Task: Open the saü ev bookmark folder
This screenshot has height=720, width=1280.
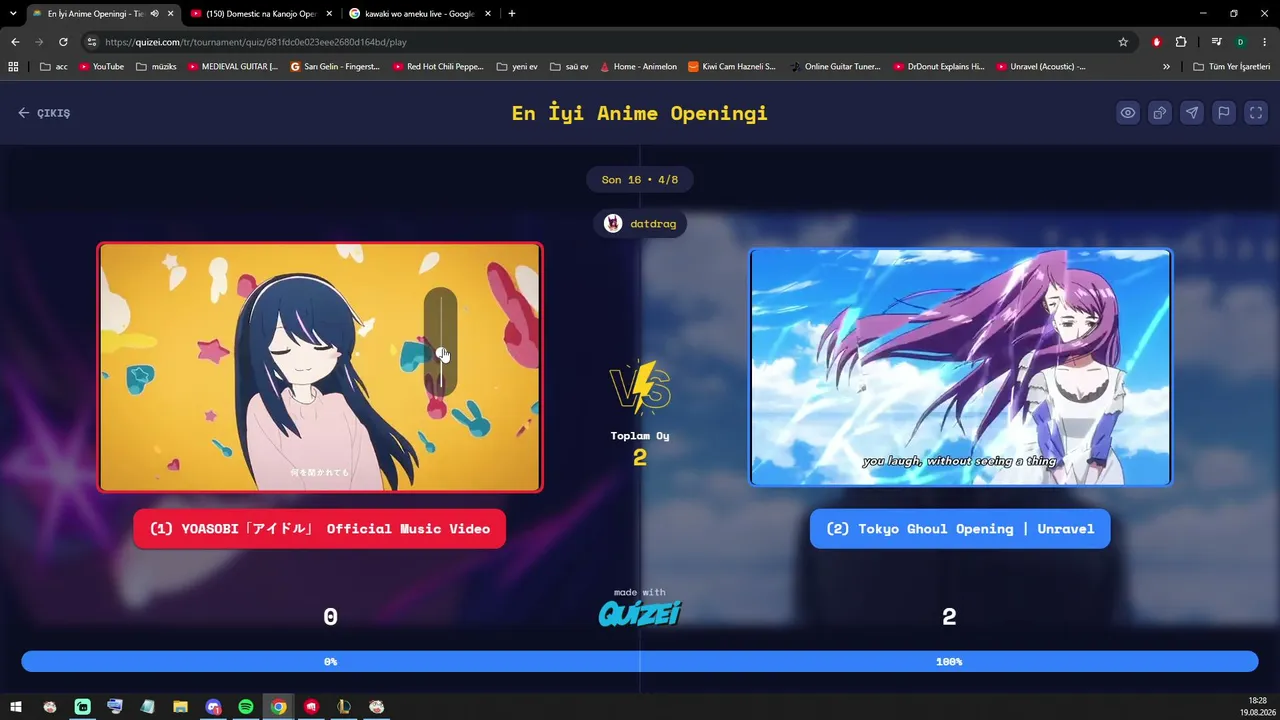Action: click(570, 67)
